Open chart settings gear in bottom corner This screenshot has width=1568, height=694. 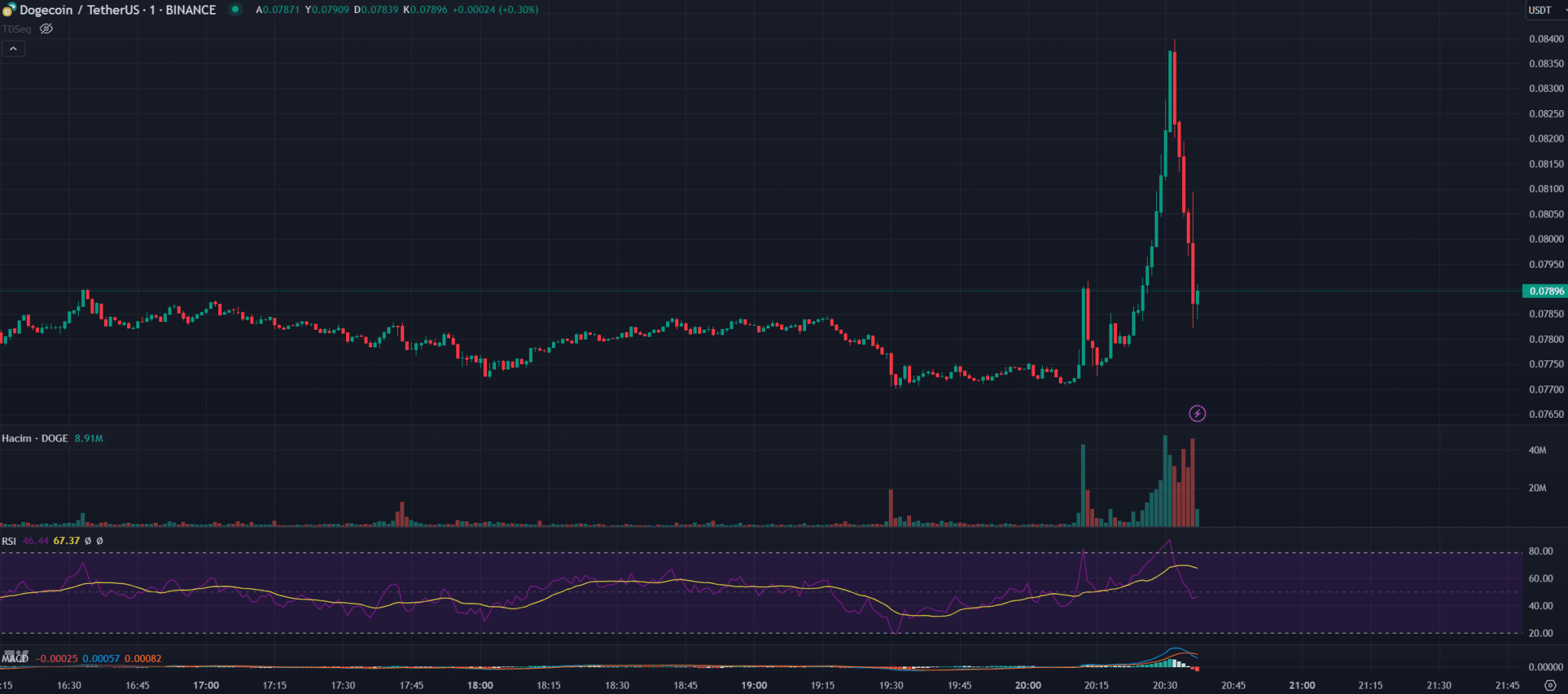(1550, 685)
